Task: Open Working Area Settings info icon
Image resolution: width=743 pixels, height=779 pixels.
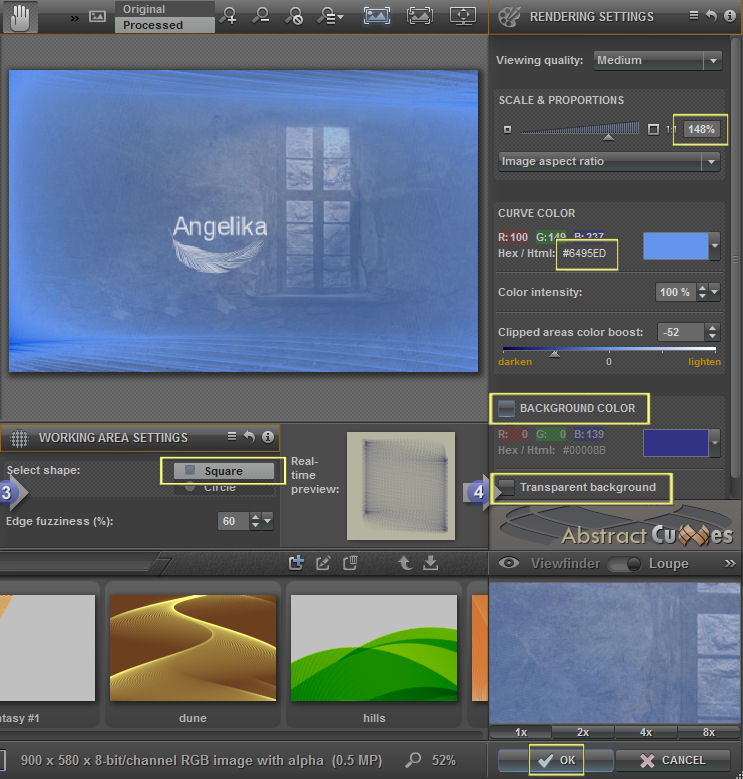Action: tap(267, 437)
